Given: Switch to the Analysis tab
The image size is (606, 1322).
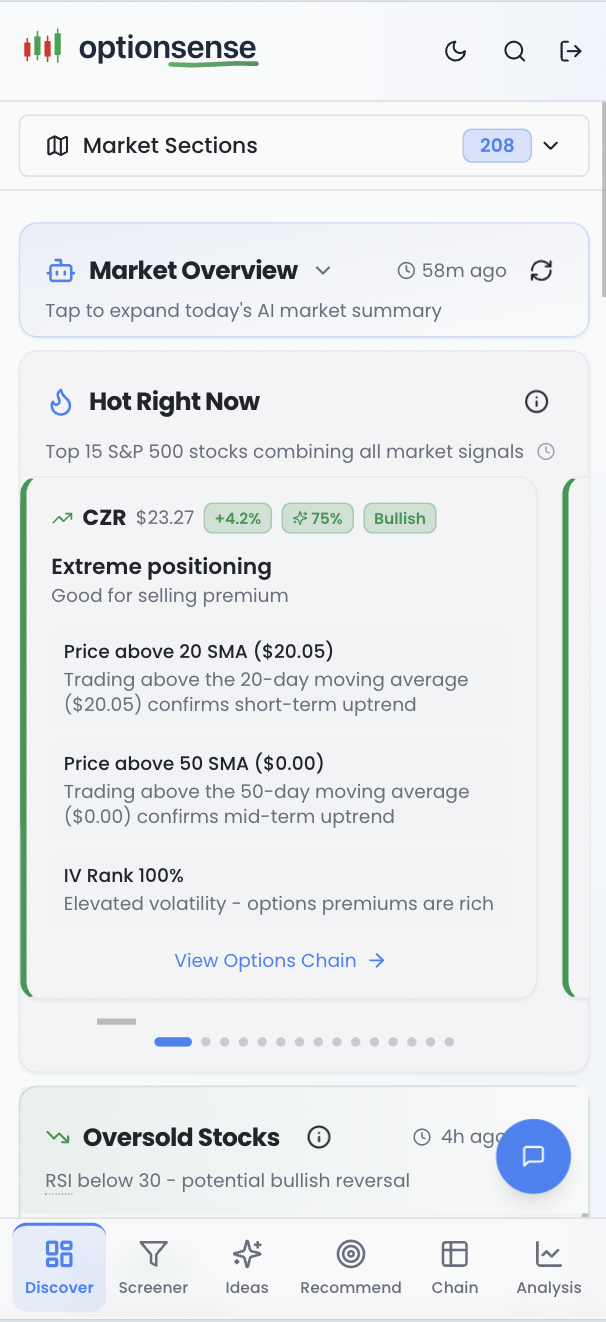Looking at the screenshot, I should point(548,1266).
